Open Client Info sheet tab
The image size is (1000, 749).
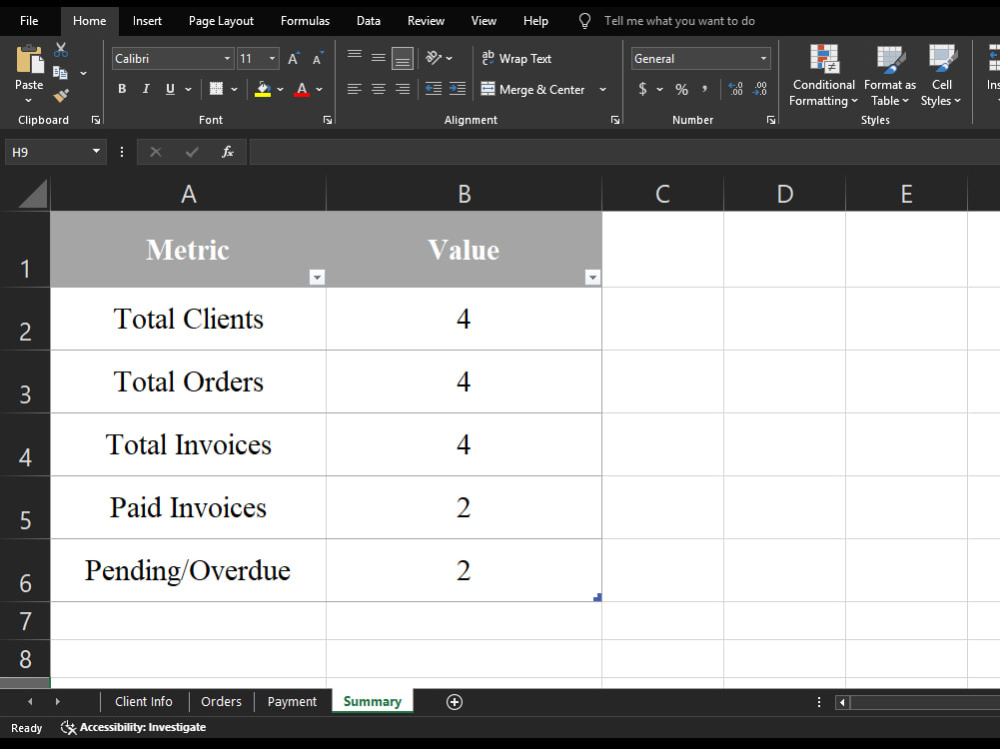point(143,701)
